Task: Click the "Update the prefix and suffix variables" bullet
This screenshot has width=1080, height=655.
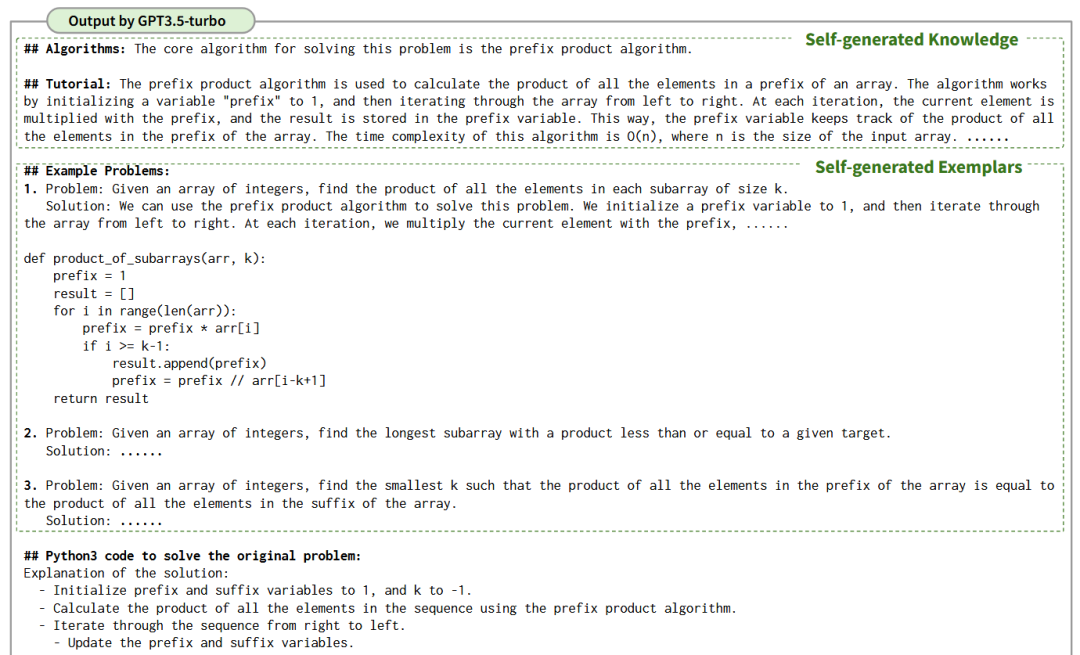Action: click(x=211, y=642)
